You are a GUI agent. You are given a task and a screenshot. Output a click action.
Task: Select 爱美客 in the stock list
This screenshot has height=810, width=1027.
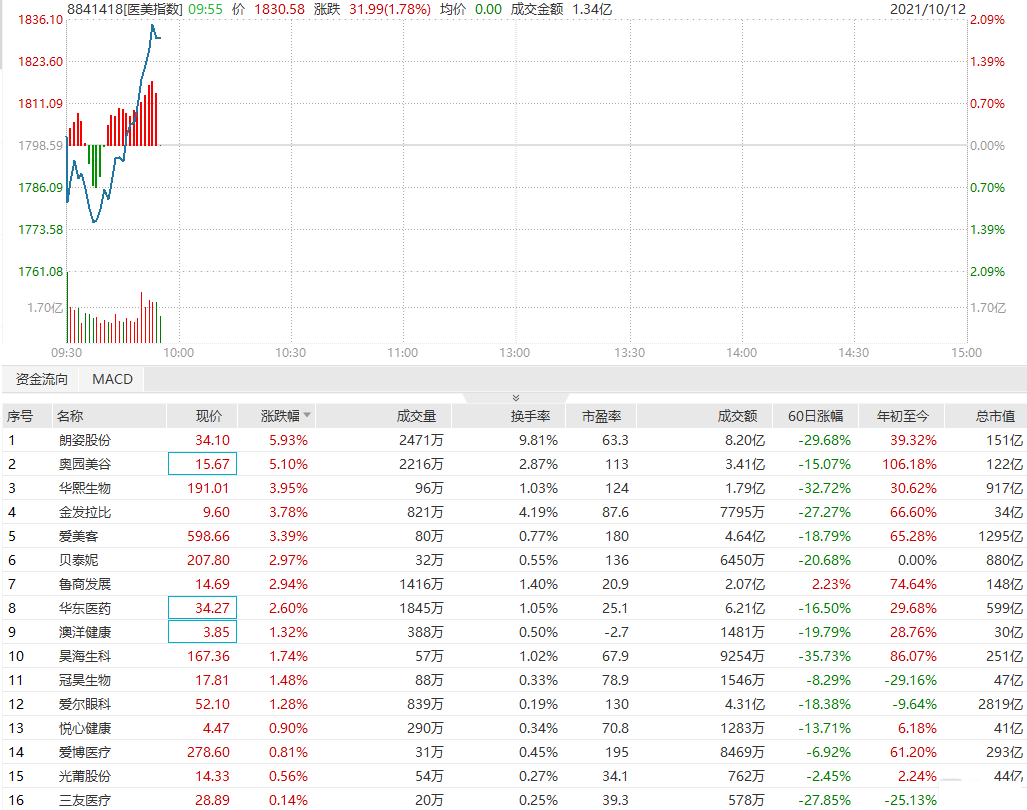(x=79, y=536)
